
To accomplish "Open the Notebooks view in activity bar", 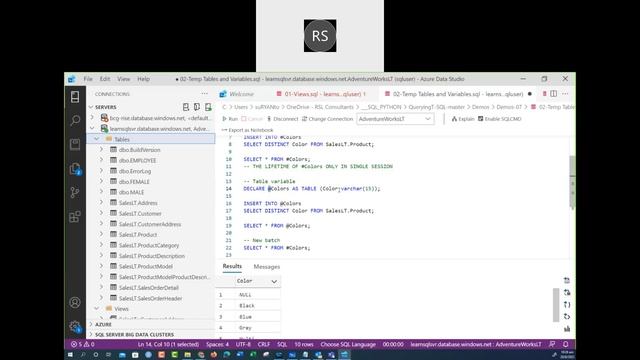I will click(75, 144).
